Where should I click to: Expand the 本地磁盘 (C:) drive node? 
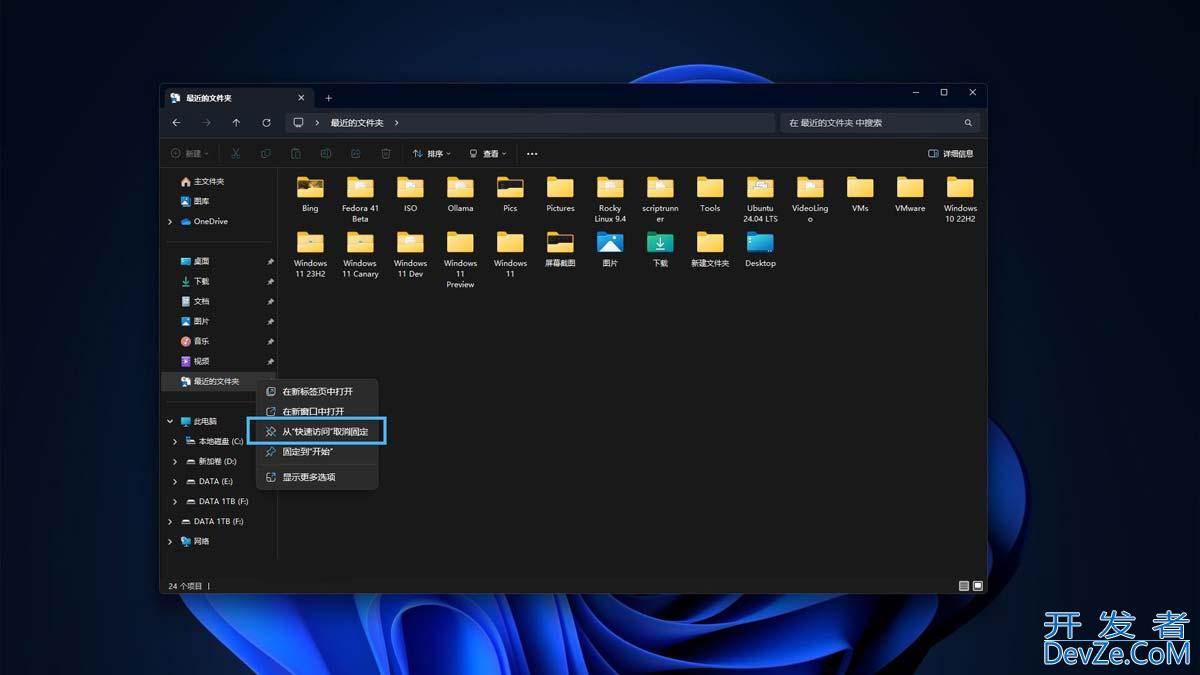point(176,441)
